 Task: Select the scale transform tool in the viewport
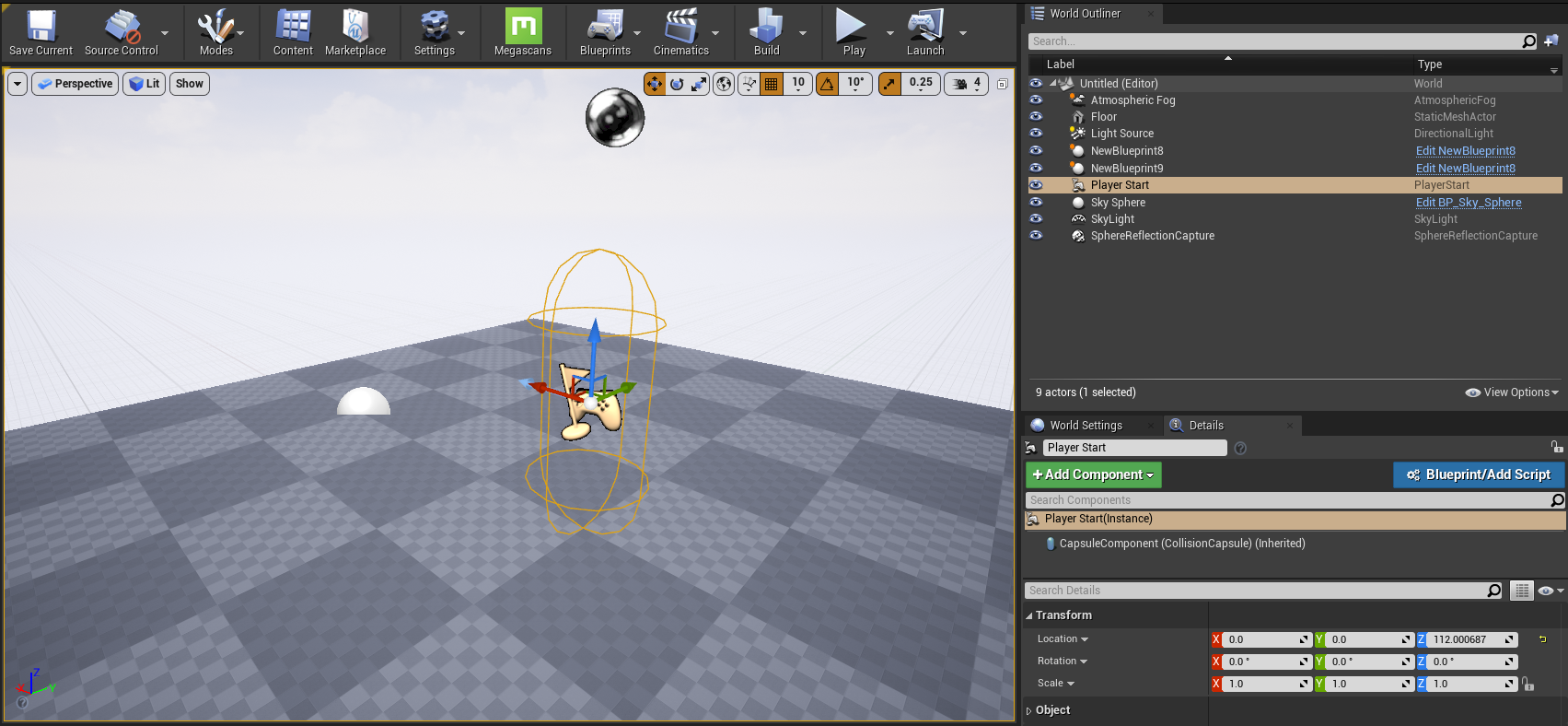700,84
